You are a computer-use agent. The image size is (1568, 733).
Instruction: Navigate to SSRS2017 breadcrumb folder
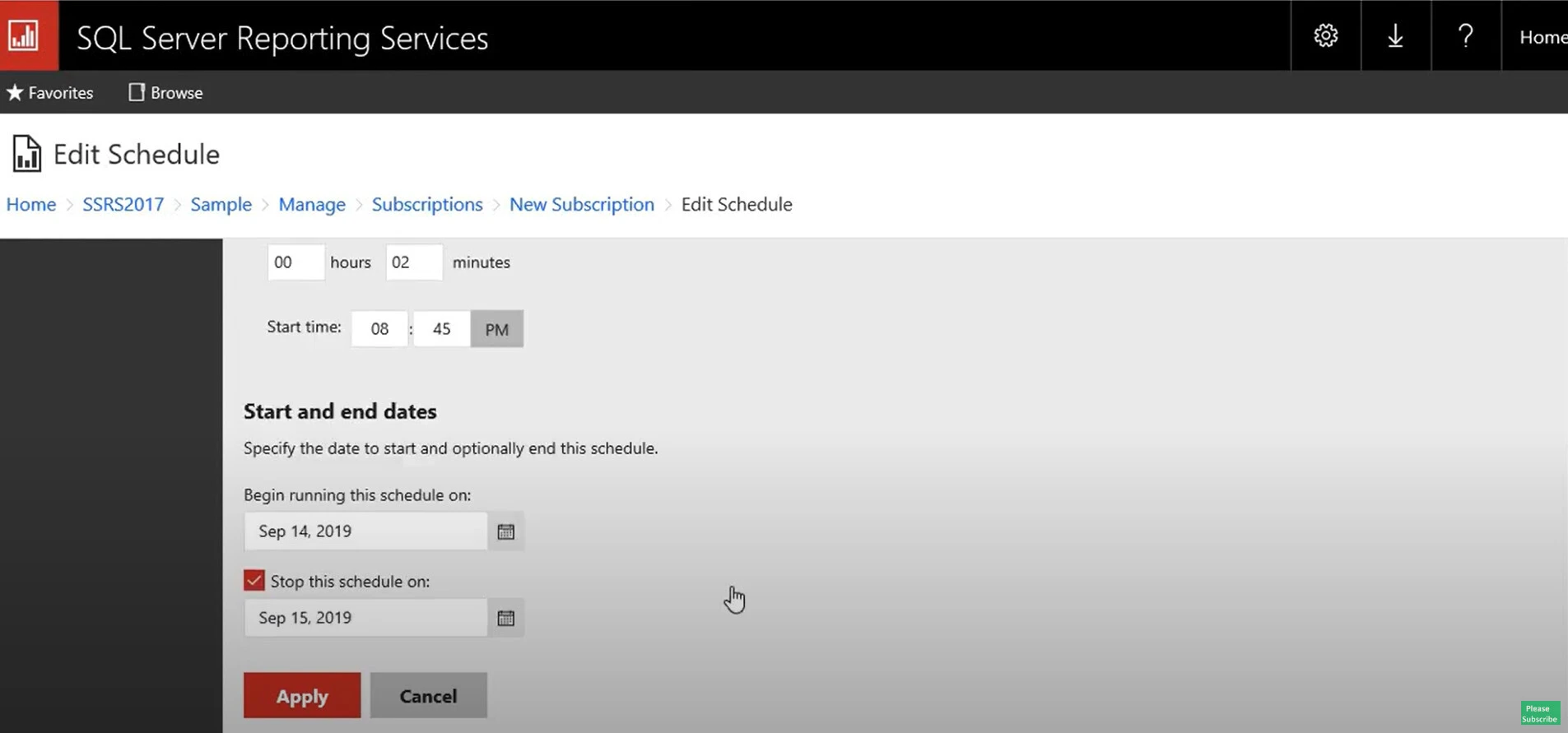[x=123, y=204]
